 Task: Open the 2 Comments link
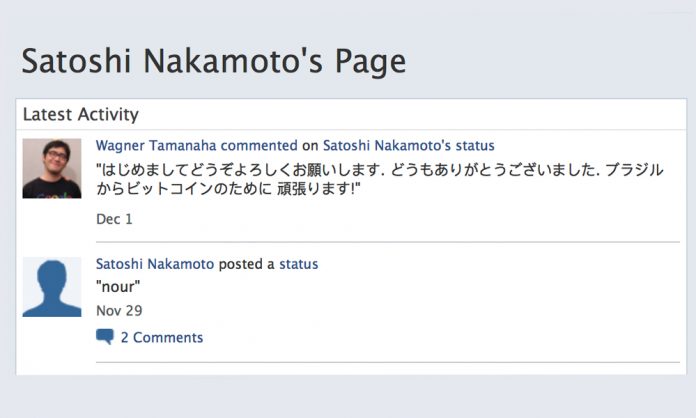[161, 338]
